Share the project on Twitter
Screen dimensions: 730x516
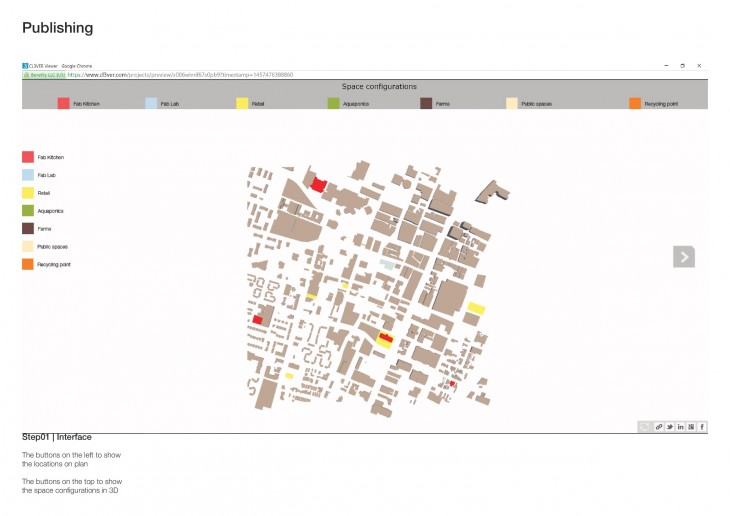(x=669, y=427)
